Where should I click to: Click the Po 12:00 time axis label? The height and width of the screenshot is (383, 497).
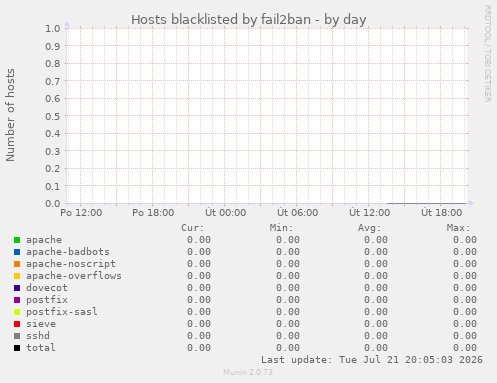click(81, 213)
